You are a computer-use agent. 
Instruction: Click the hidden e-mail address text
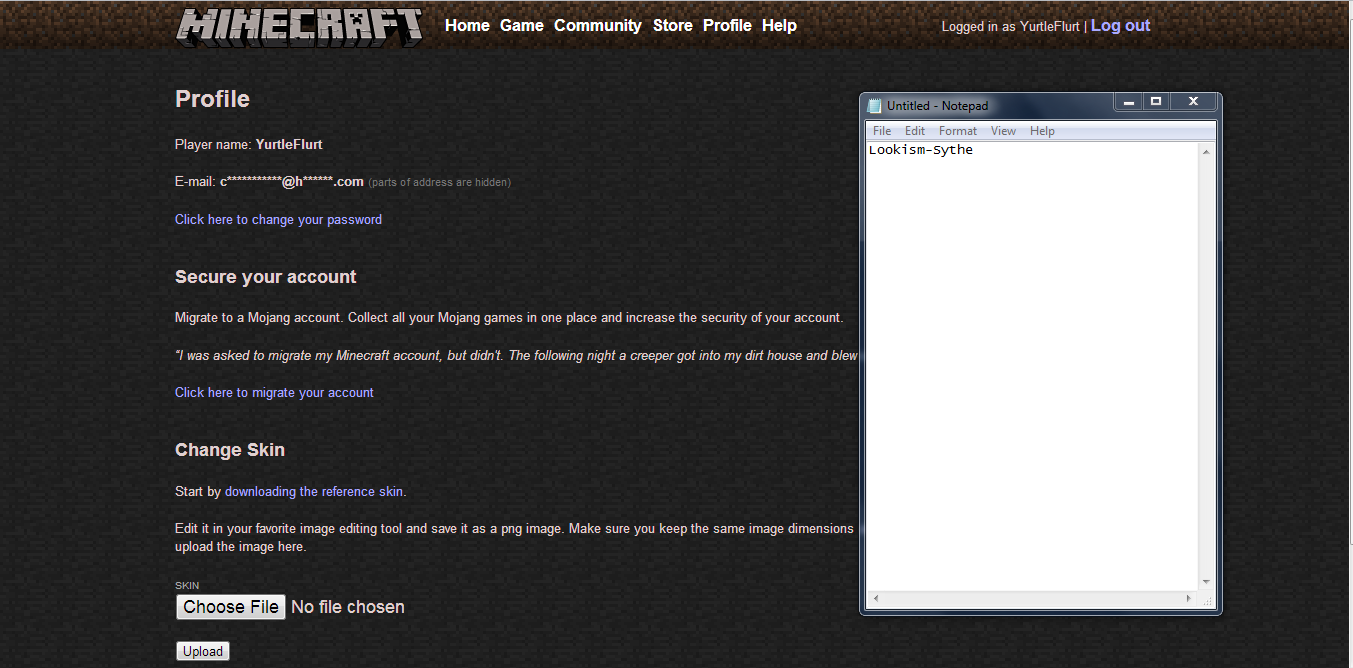coord(292,182)
